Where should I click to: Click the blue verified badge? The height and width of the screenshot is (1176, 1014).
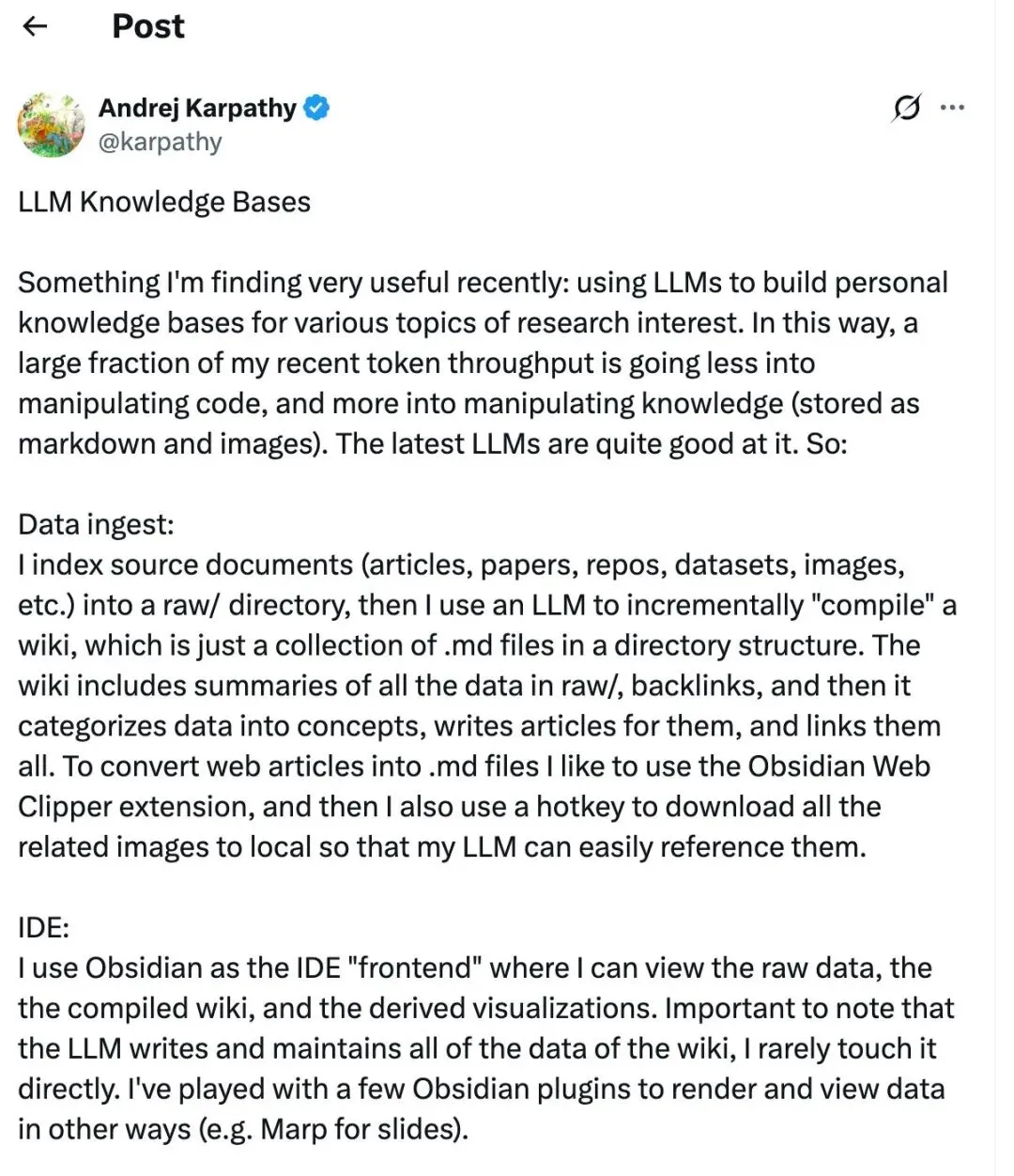click(x=316, y=108)
